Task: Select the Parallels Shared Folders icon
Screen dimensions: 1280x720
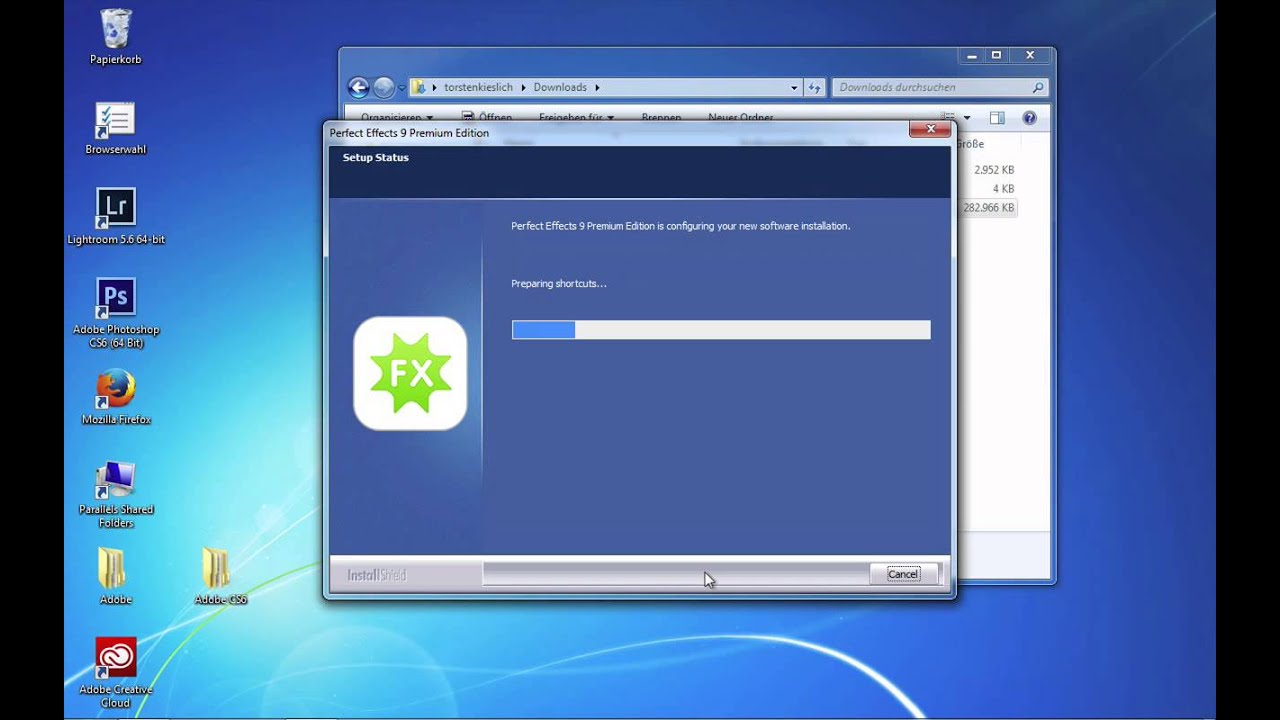Action: (116, 494)
